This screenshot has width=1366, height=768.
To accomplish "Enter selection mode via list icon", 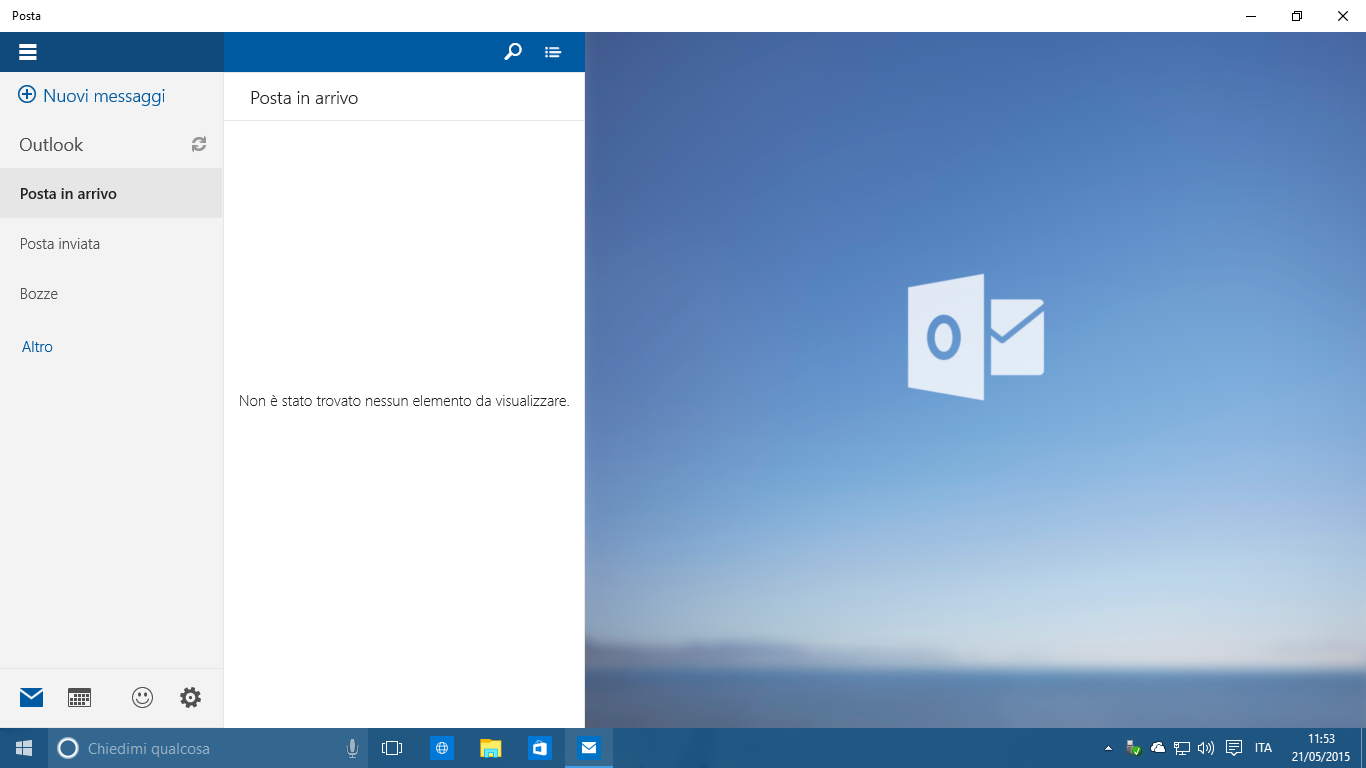I will click(553, 52).
